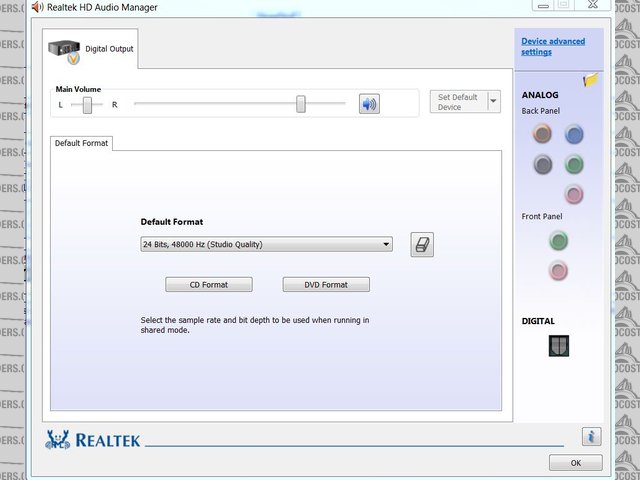Switch to the Digital Output tab
The width and height of the screenshot is (640, 480).
click(x=90, y=49)
